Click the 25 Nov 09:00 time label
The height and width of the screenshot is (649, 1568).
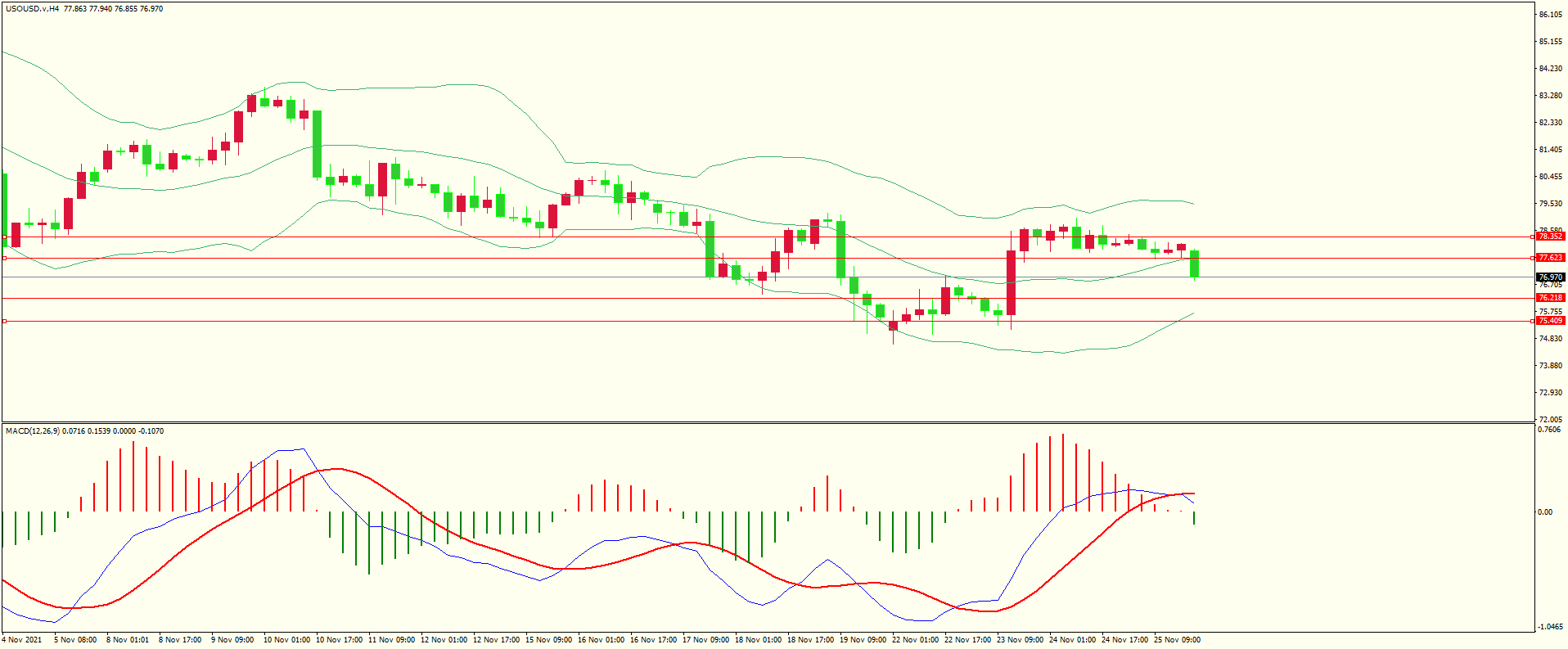[1177, 640]
